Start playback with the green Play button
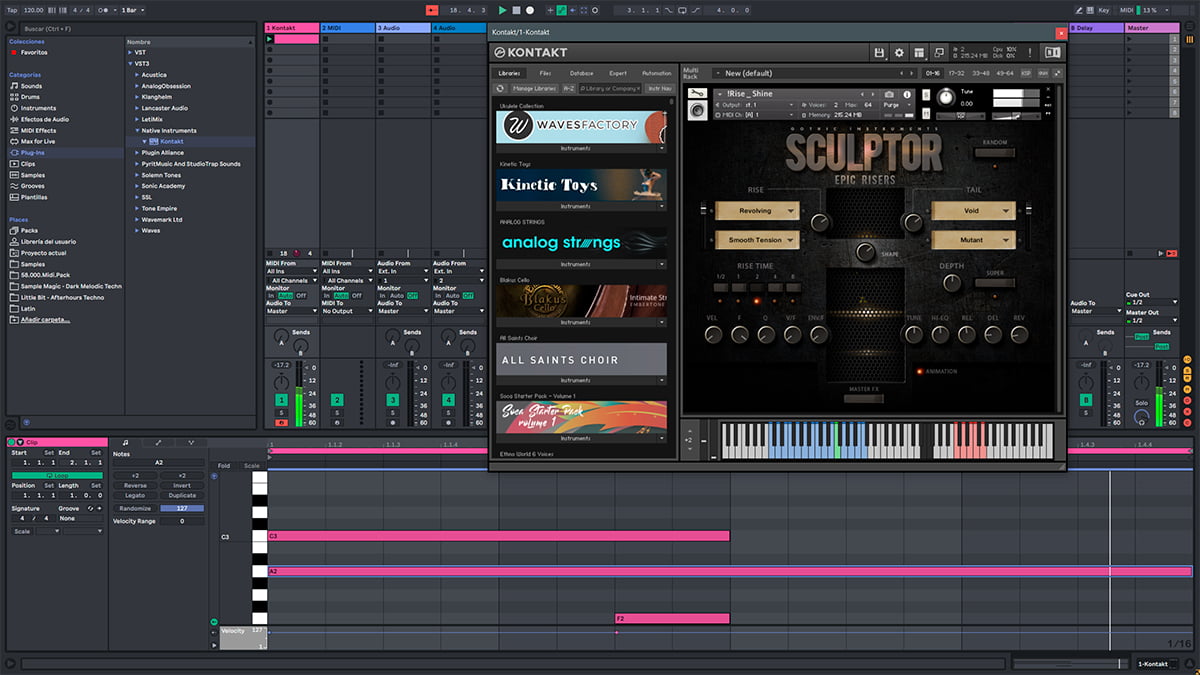Screen dimensions: 1200x675 click(502, 10)
